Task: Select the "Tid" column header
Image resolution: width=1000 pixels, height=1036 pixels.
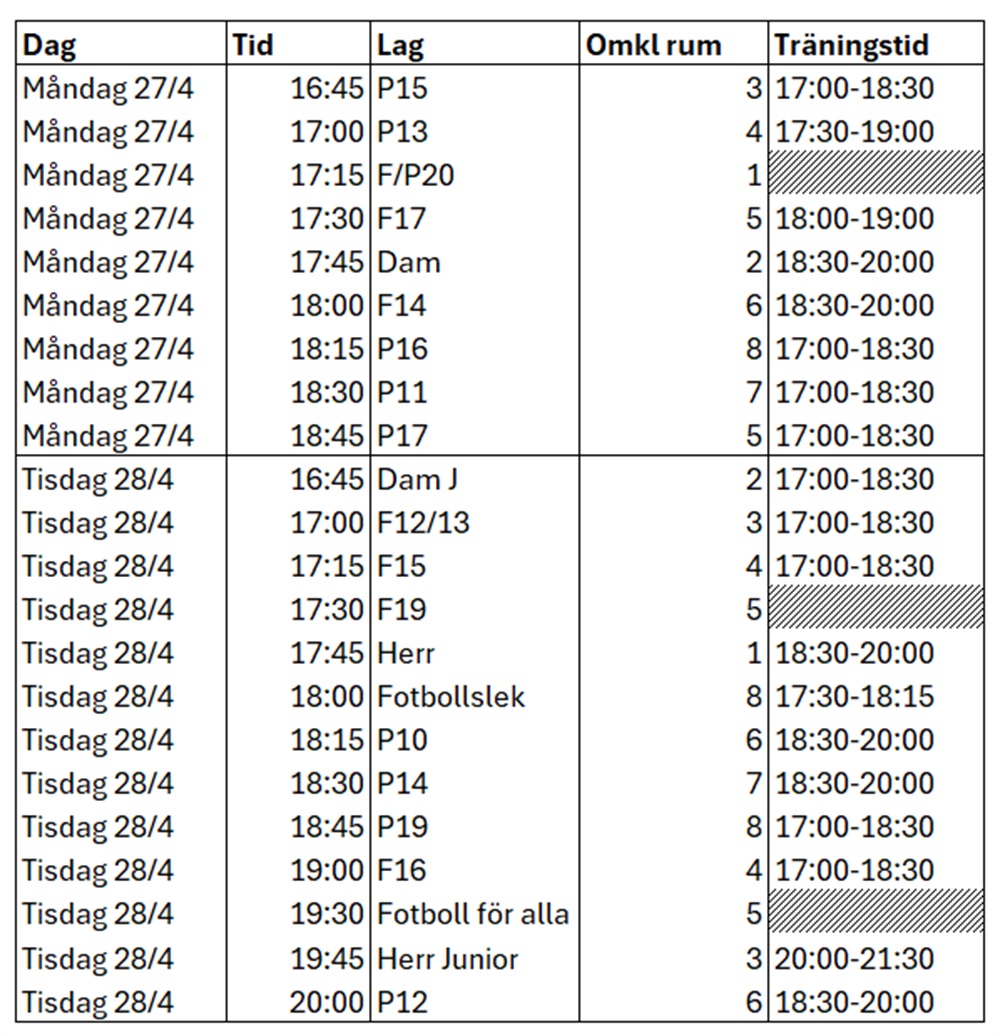Action: [x=253, y=46]
